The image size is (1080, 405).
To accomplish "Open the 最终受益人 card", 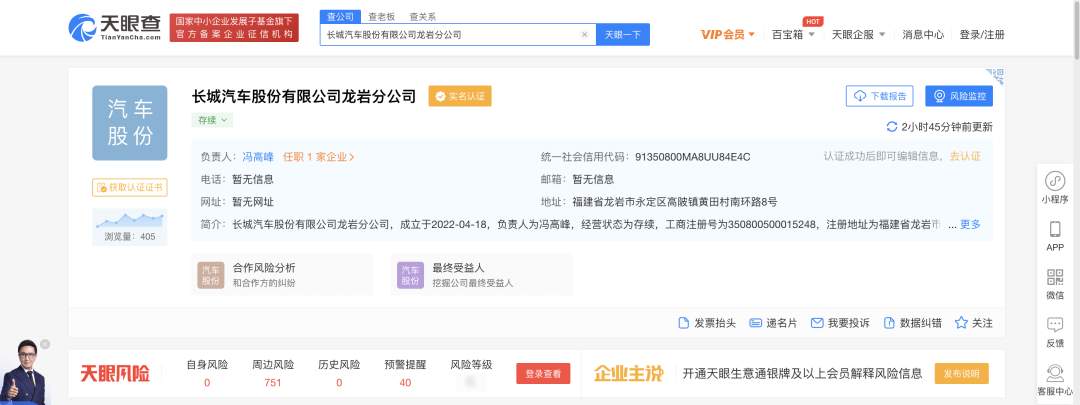I will pos(481,274).
